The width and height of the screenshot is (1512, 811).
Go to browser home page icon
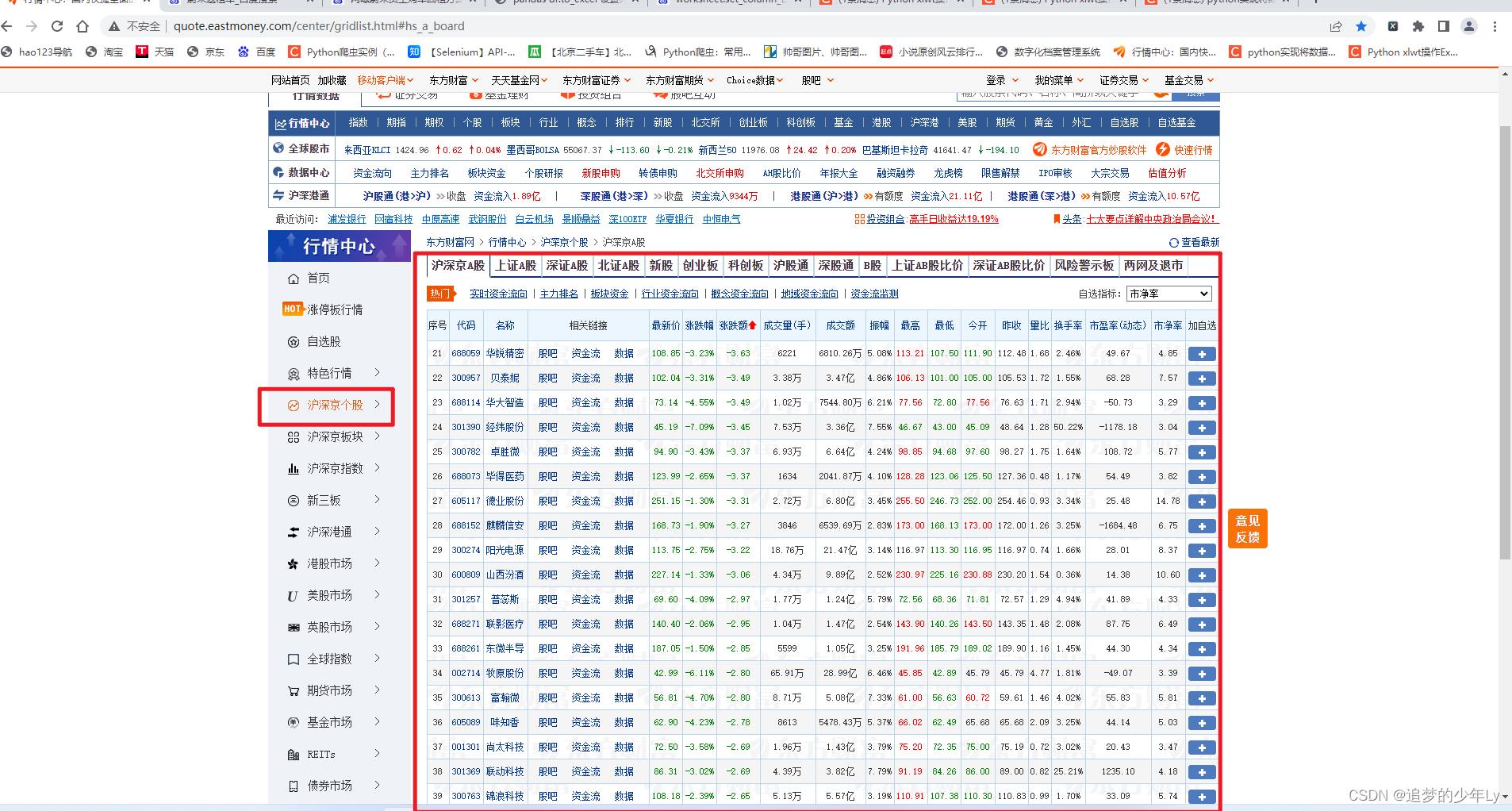pyautogui.click(x=83, y=26)
